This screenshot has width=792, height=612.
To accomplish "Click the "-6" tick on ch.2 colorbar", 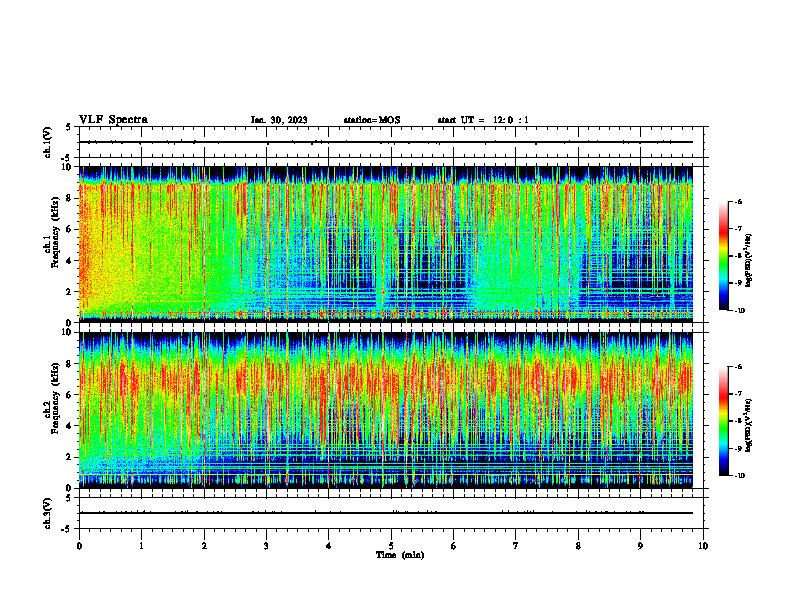I will point(738,367).
